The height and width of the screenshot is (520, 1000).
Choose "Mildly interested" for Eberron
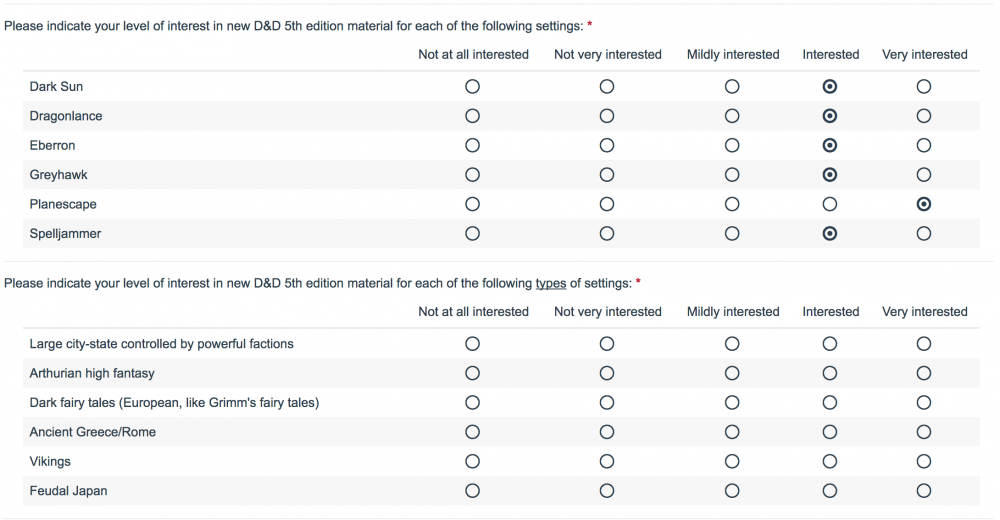coord(732,145)
